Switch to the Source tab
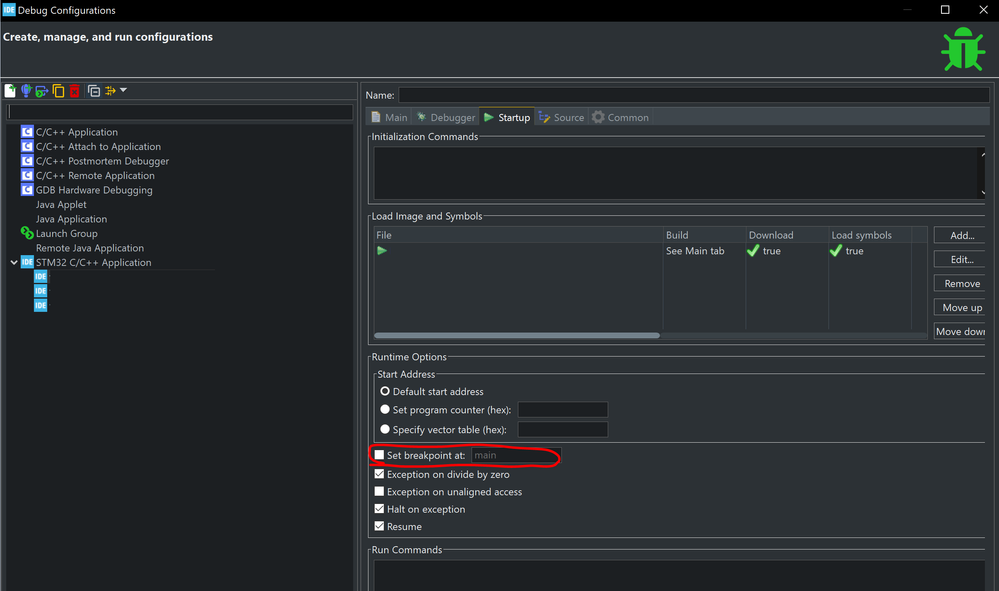The height and width of the screenshot is (591, 999). pos(561,117)
